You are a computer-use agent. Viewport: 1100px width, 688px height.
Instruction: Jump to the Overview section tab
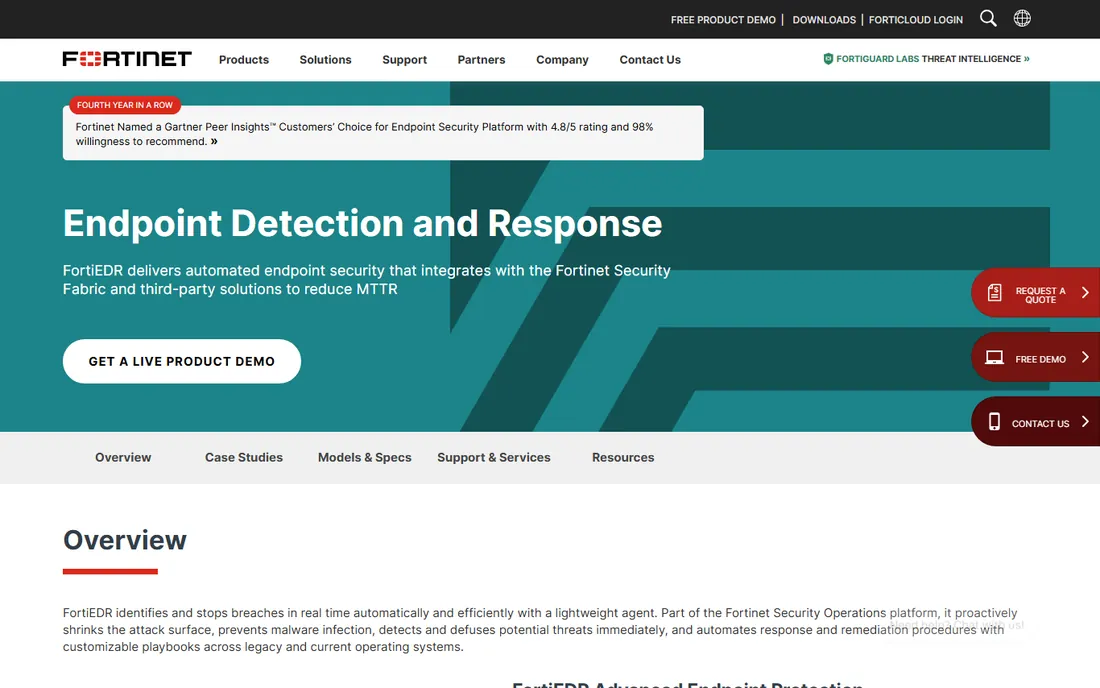(x=123, y=457)
